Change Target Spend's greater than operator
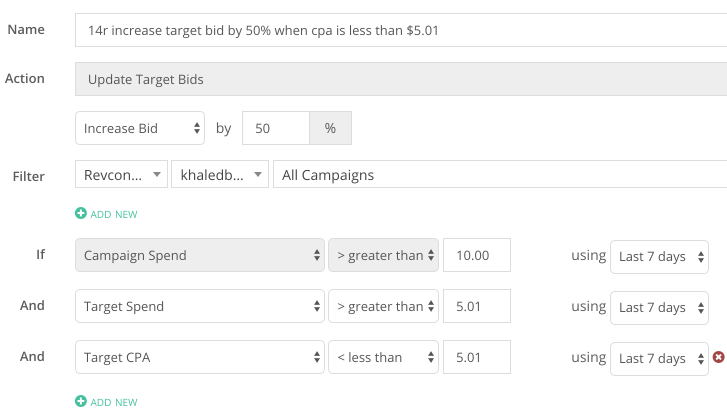The width and height of the screenshot is (727, 417). click(x=383, y=306)
